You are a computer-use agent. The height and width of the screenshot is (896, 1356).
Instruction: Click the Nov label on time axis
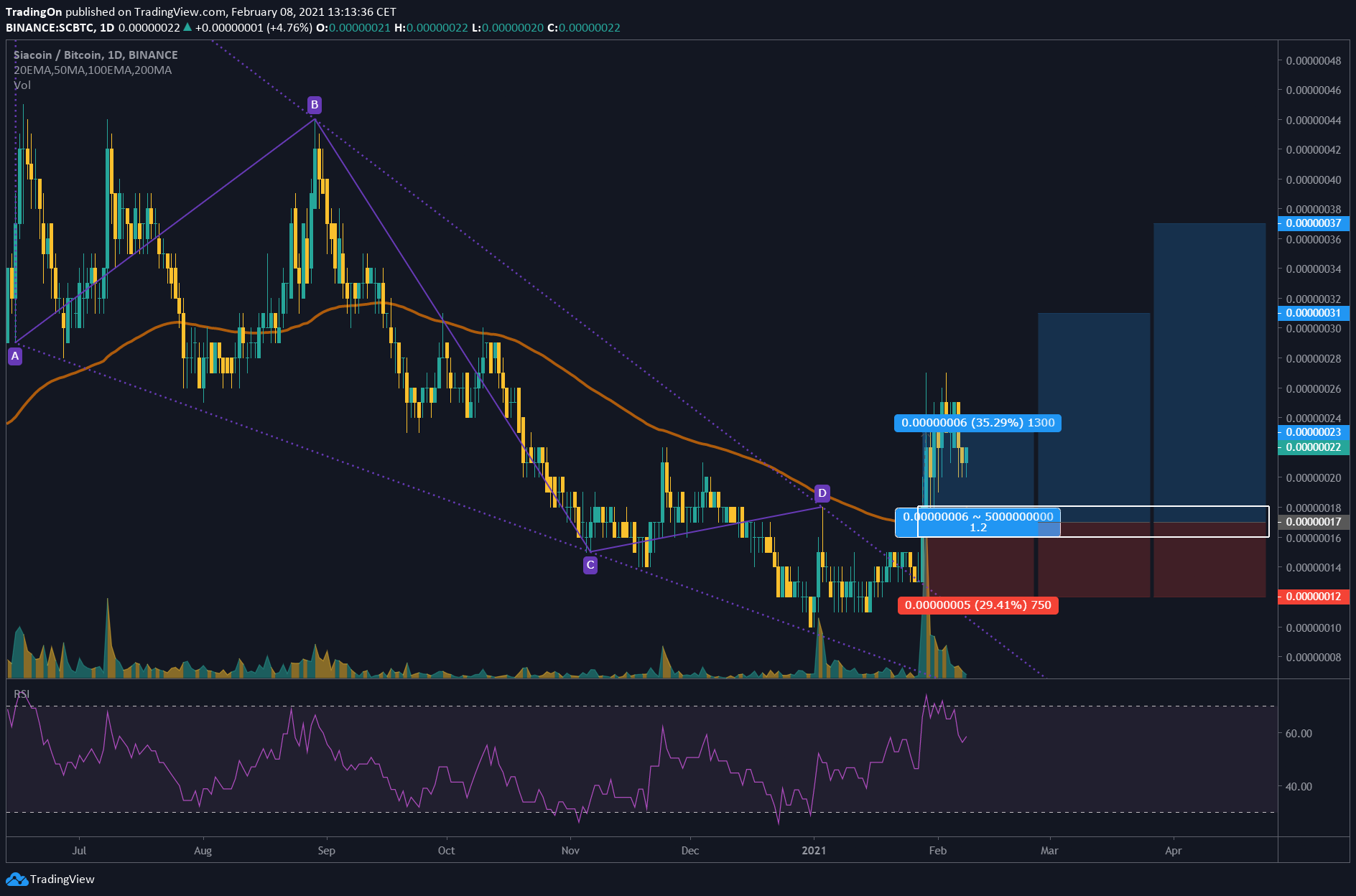(x=570, y=851)
